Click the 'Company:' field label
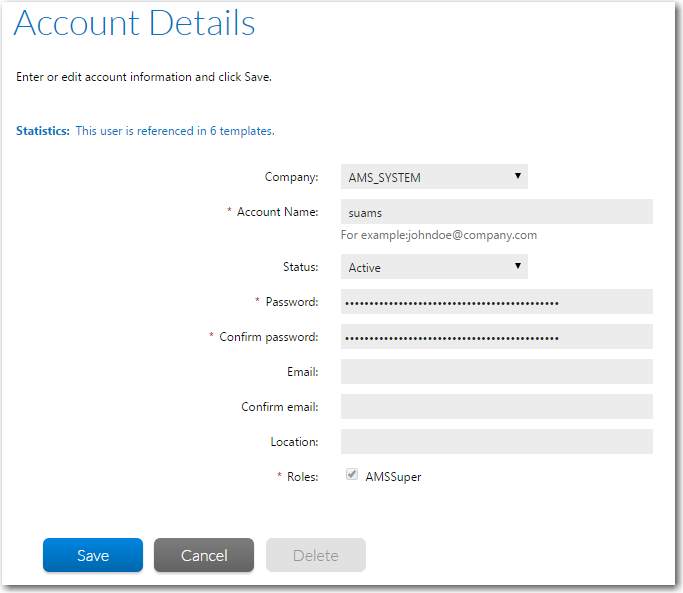Viewport: 683px width, 593px height. pos(291,177)
